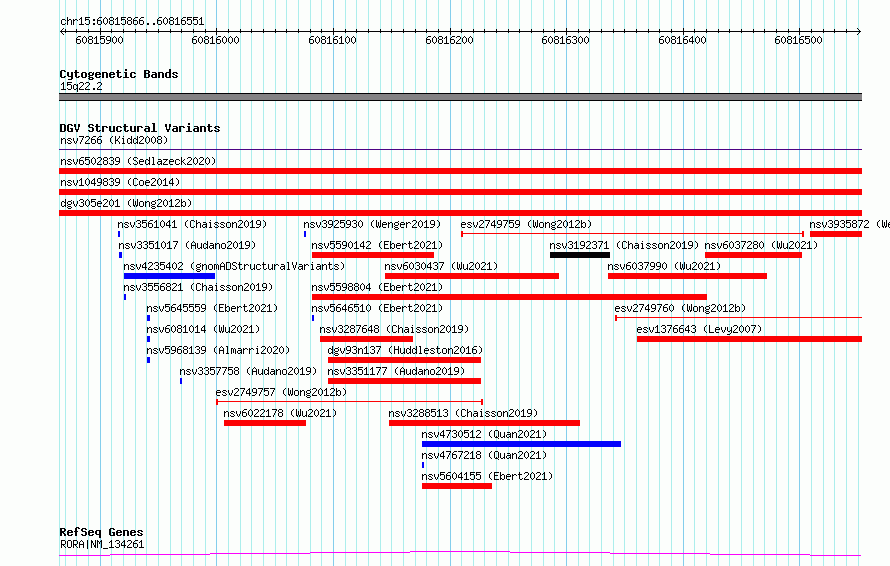Viewport: 890px width, 566px height.
Task: Click the chr15:60815866..60816551 region label
Action: 132,22
